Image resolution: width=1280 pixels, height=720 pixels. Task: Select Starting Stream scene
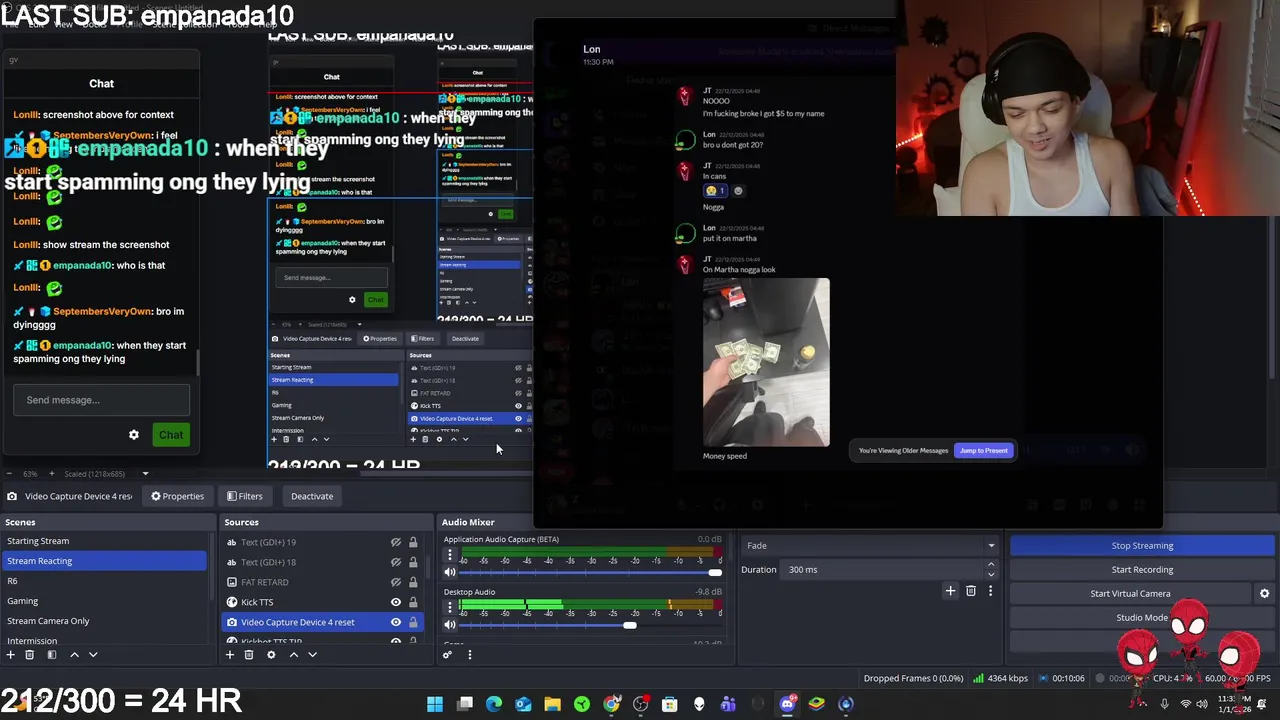(104, 541)
